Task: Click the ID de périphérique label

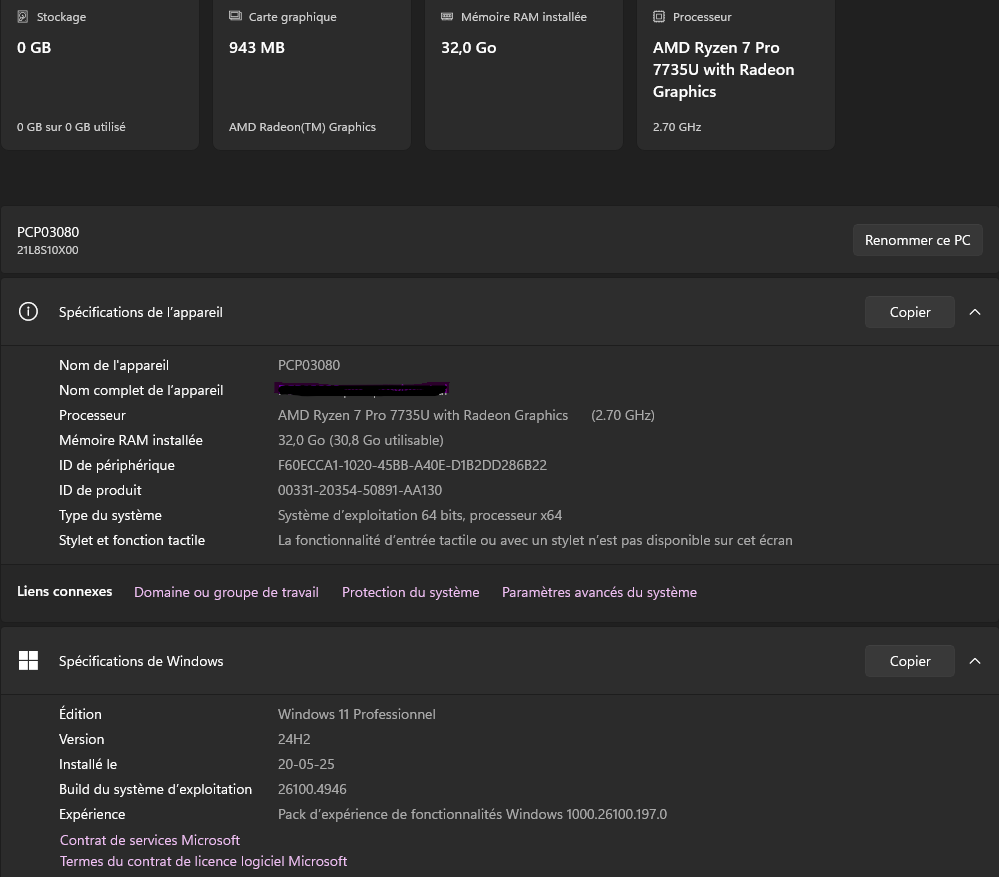Action: (x=117, y=465)
